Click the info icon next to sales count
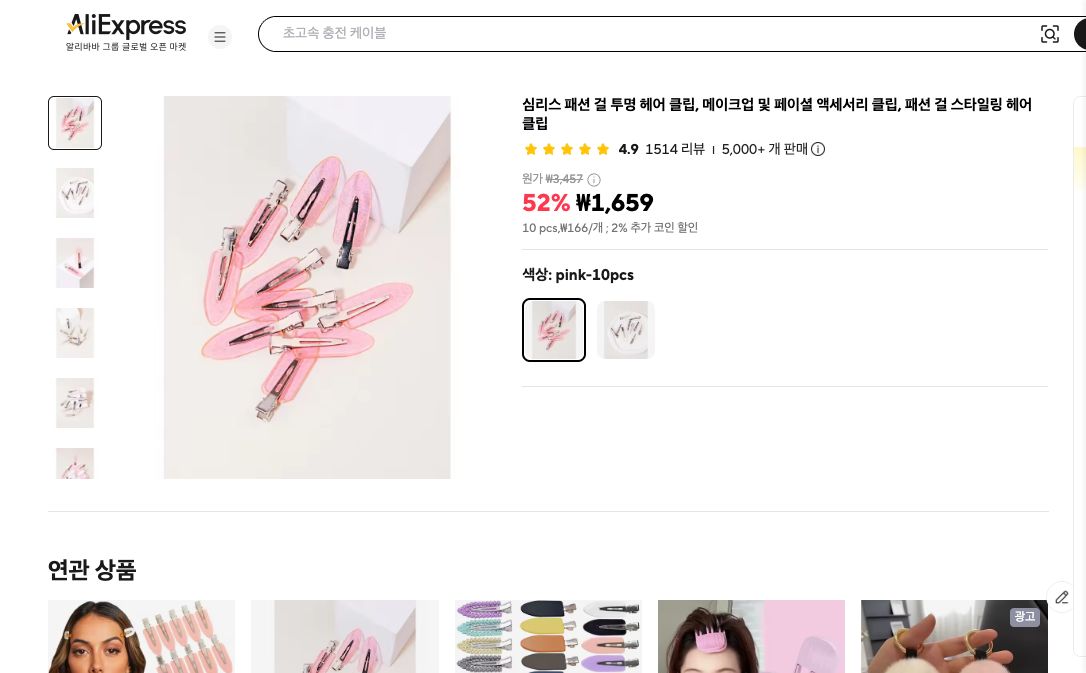Screen dimensions: 1086x673 tap(818, 149)
